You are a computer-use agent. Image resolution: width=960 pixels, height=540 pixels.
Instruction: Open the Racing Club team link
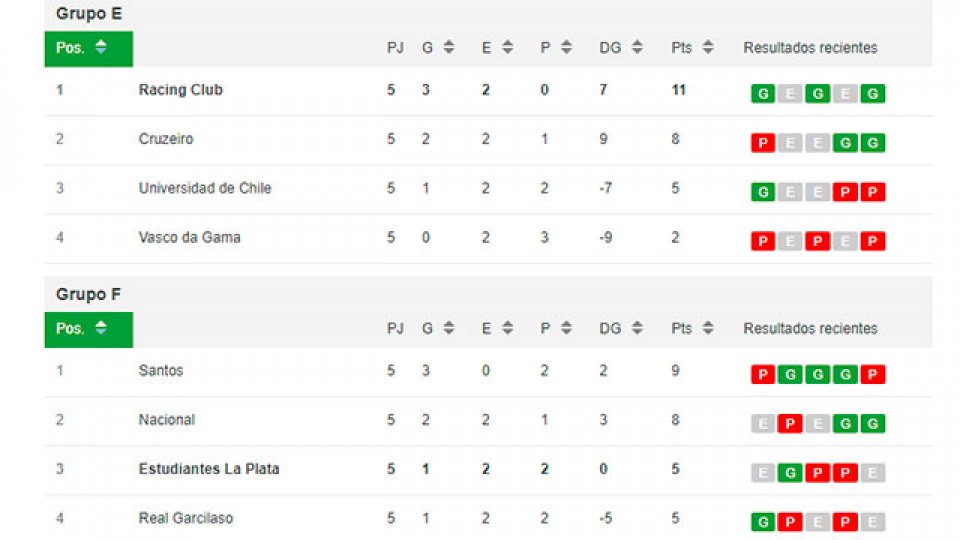coord(180,90)
